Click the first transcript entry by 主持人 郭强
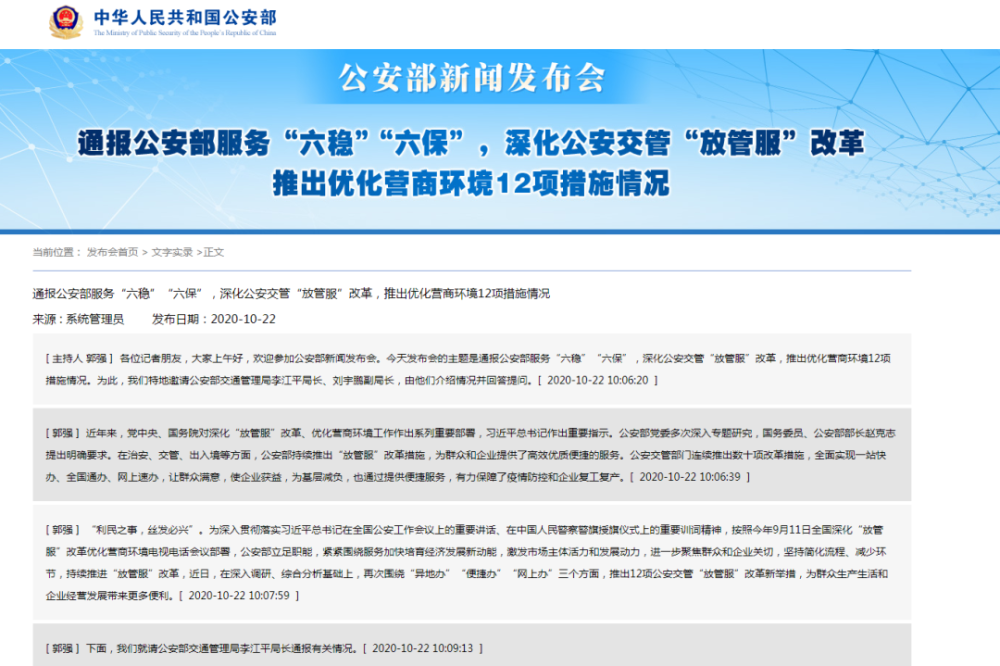This screenshot has width=1000, height=666. (x=472, y=369)
